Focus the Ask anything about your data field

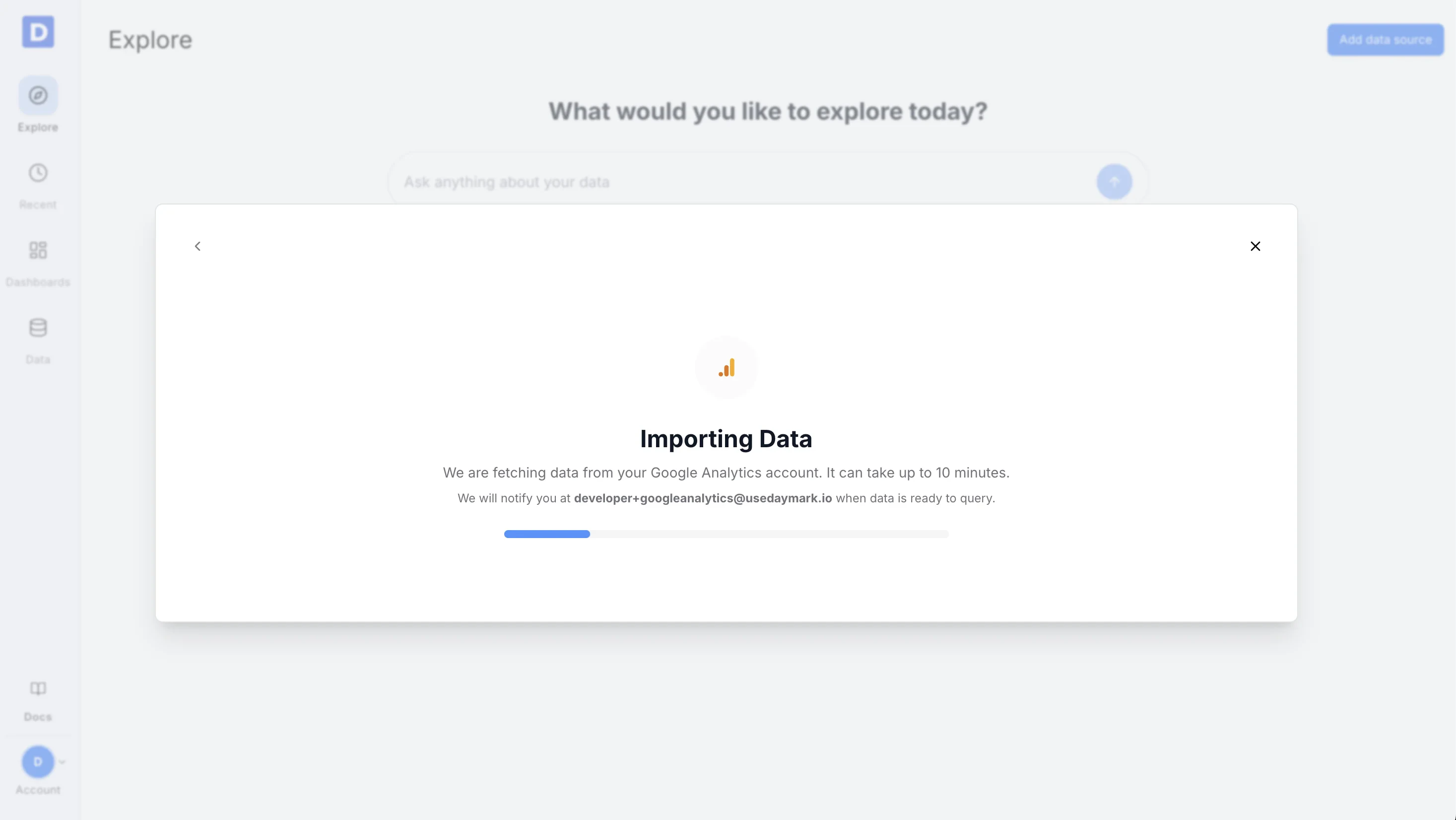coord(678,182)
